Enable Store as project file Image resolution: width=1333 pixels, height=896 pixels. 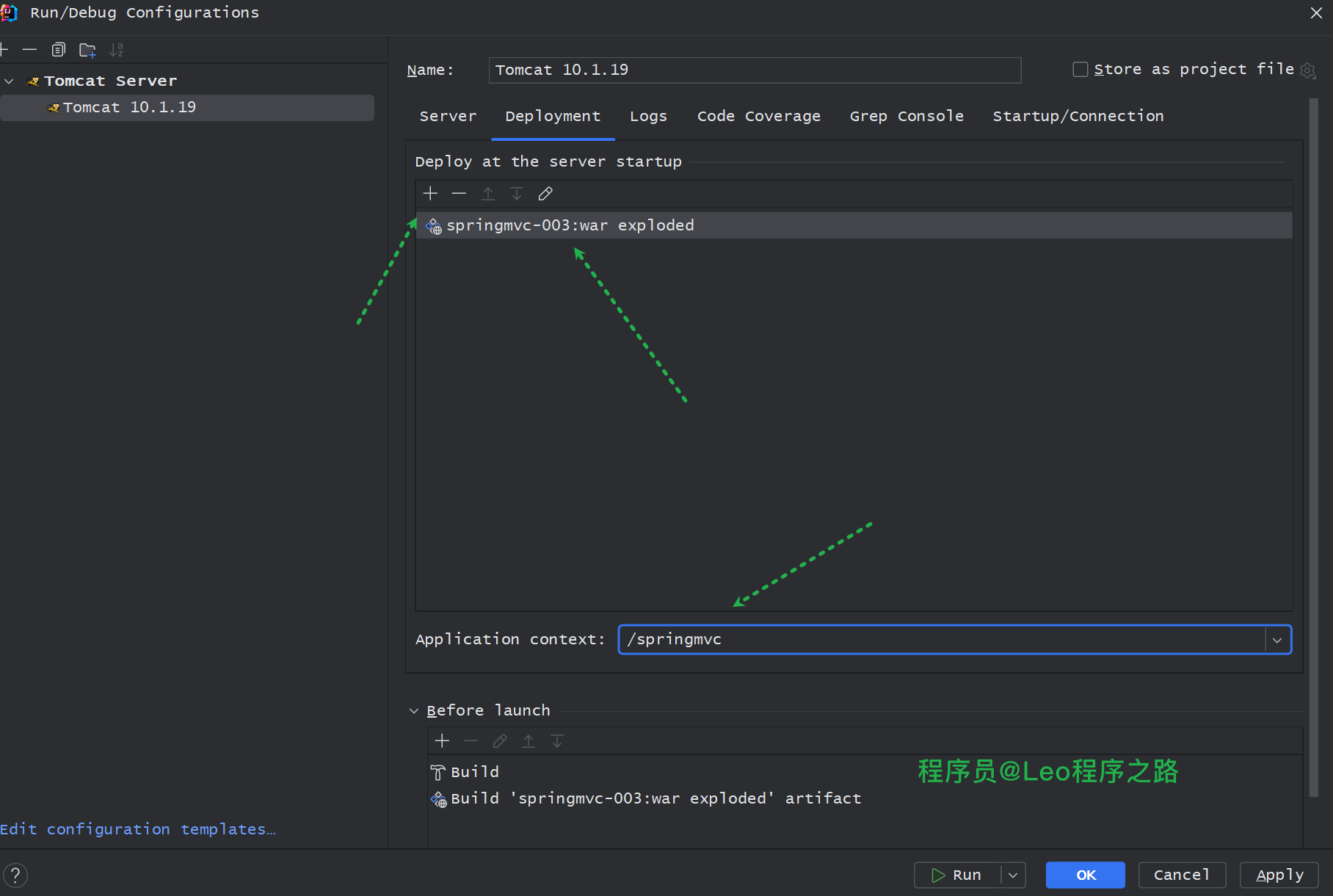[1080, 70]
